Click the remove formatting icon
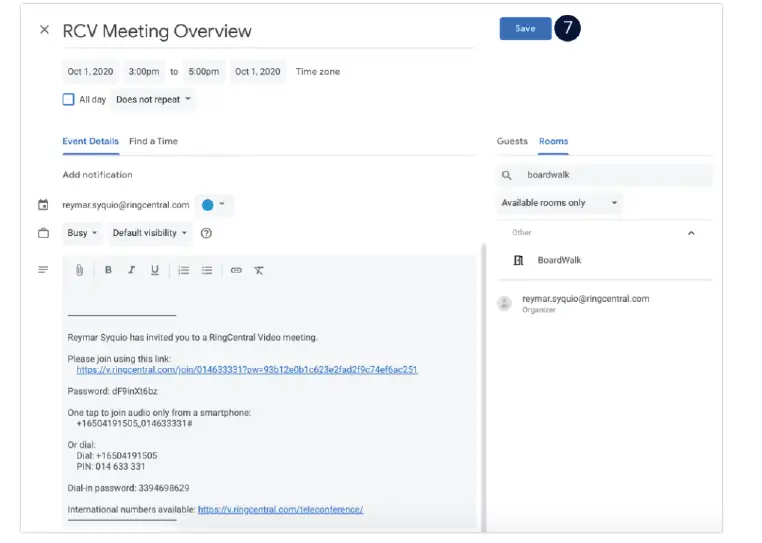This screenshot has width=762, height=543. [x=259, y=270]
